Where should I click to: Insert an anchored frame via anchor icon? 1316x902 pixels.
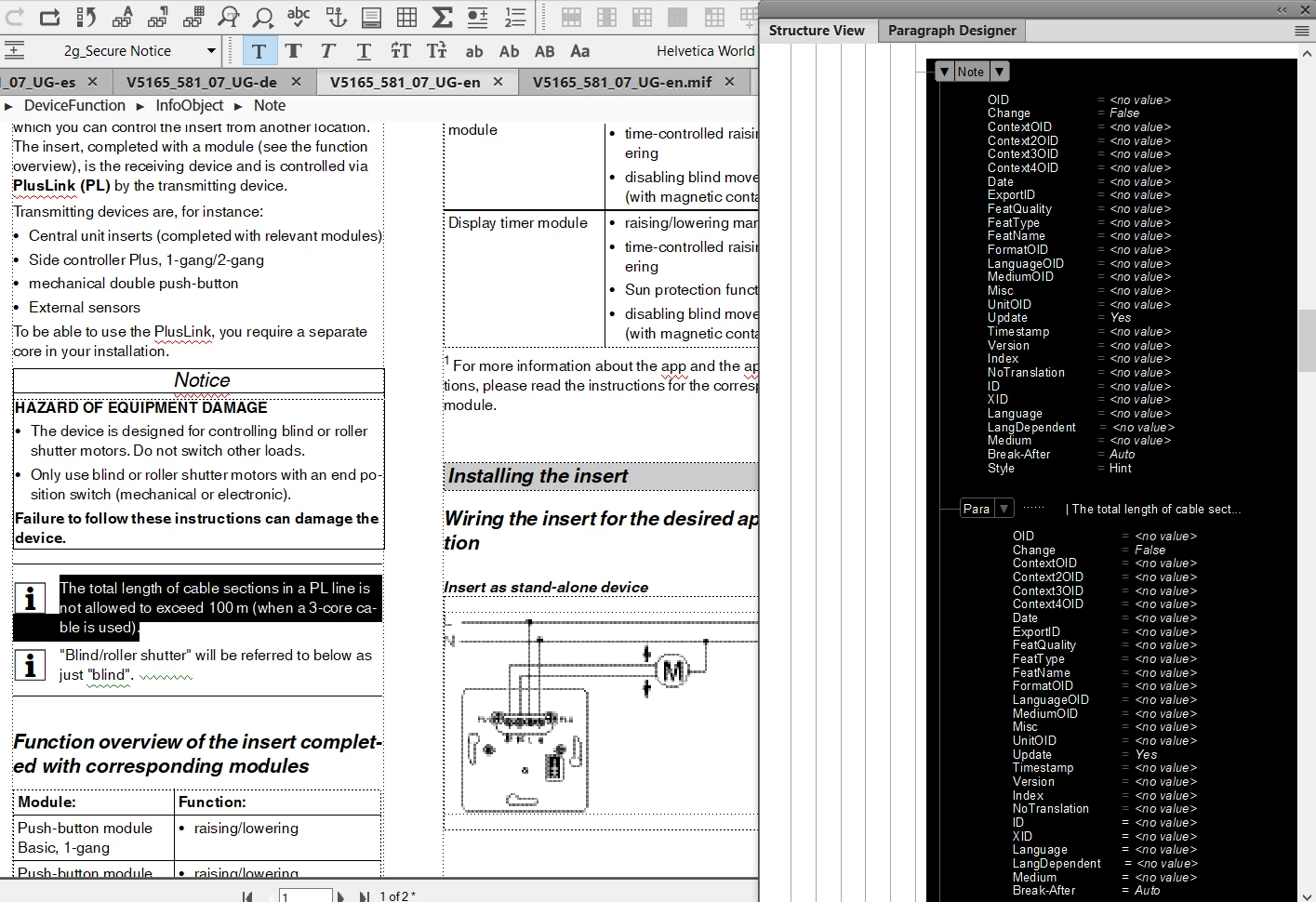click(336, 16)
